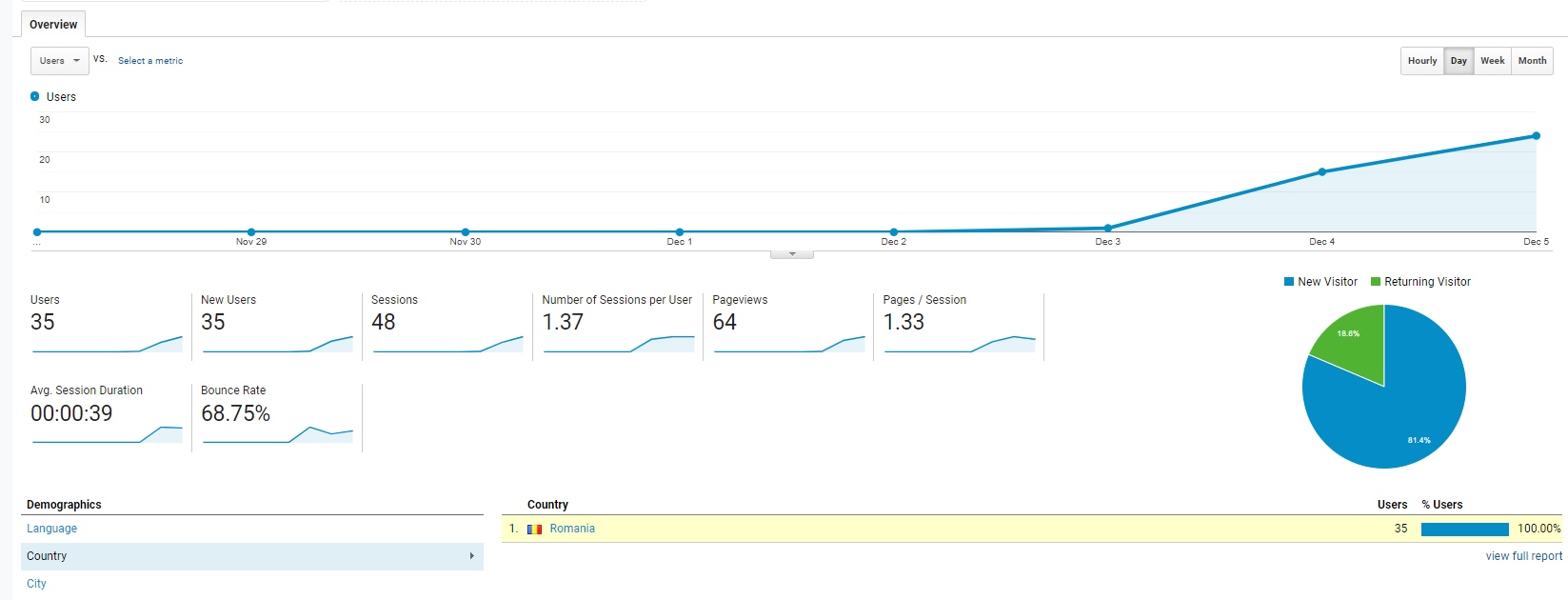This screenshot has height=600, width=1568.
Task: Click the Dec 4 data point on chart
Action: 1321,172
